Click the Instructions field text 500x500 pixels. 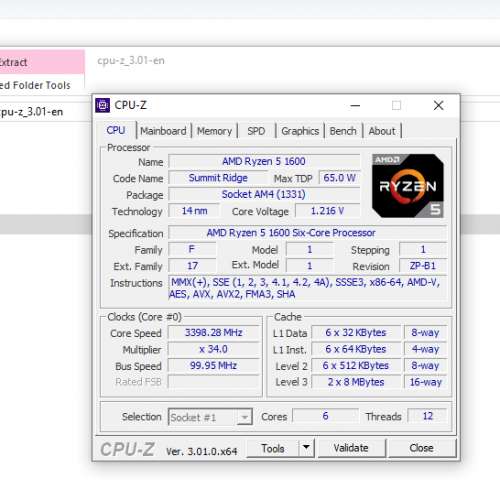click(305, 288)
